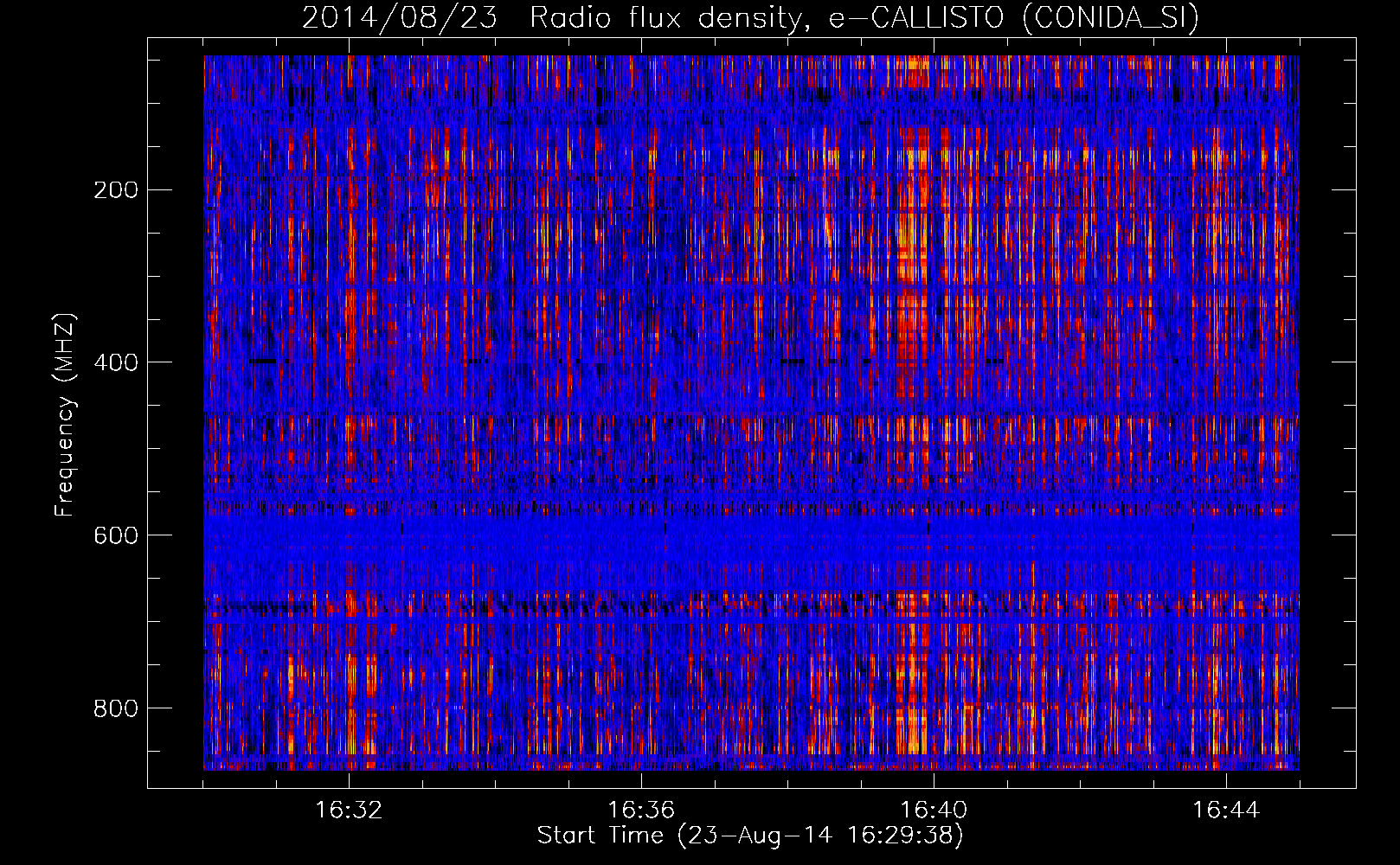
Task: Click the date '2014/08/23' in the title
Action: pyautogui.click(x=400, y=17)
